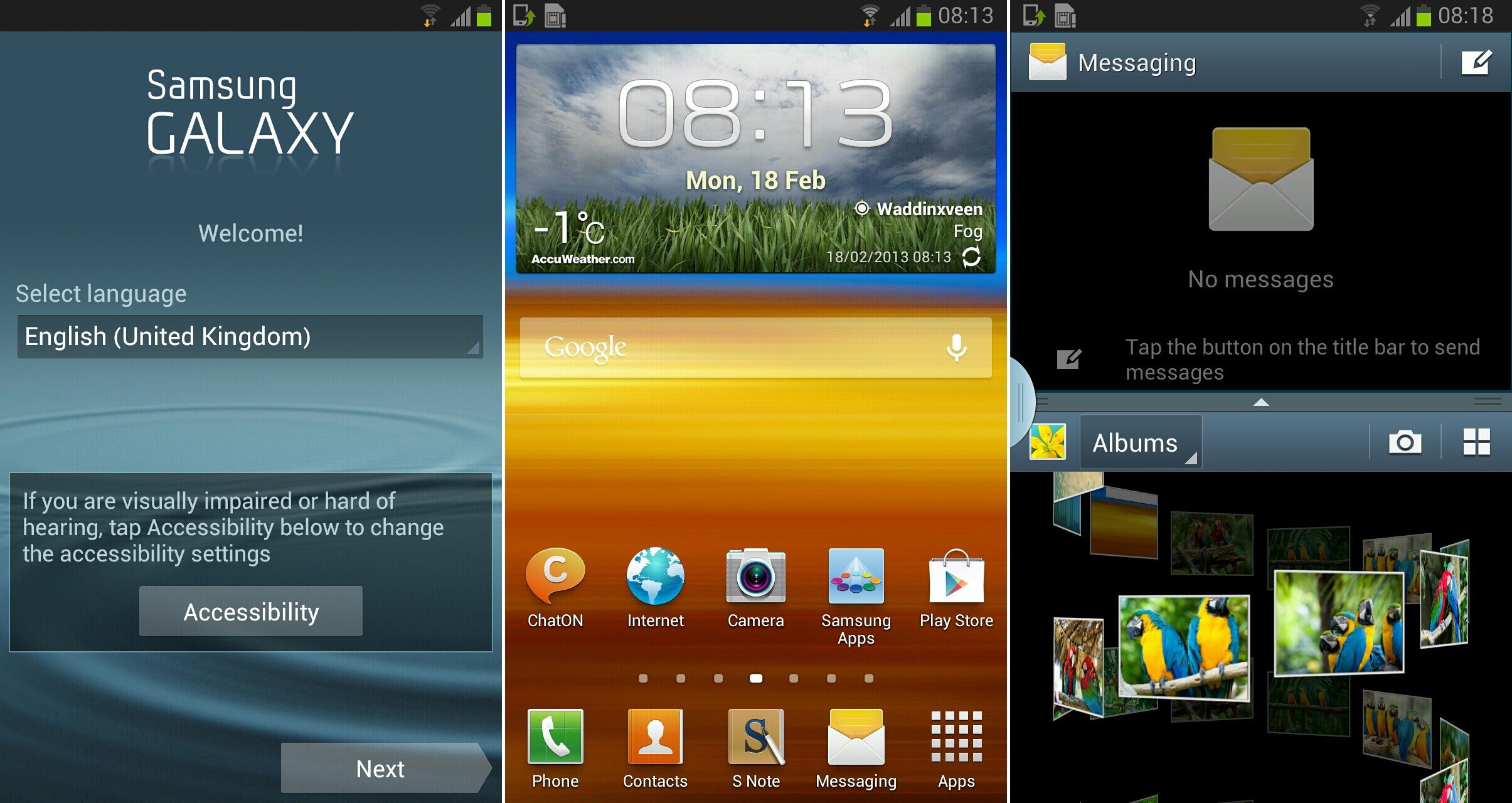The width and height of the screenshot is (1512, 803).
Task: Tap the Next button to proceed
Action: pyautogui.click(x=381, y=769)
